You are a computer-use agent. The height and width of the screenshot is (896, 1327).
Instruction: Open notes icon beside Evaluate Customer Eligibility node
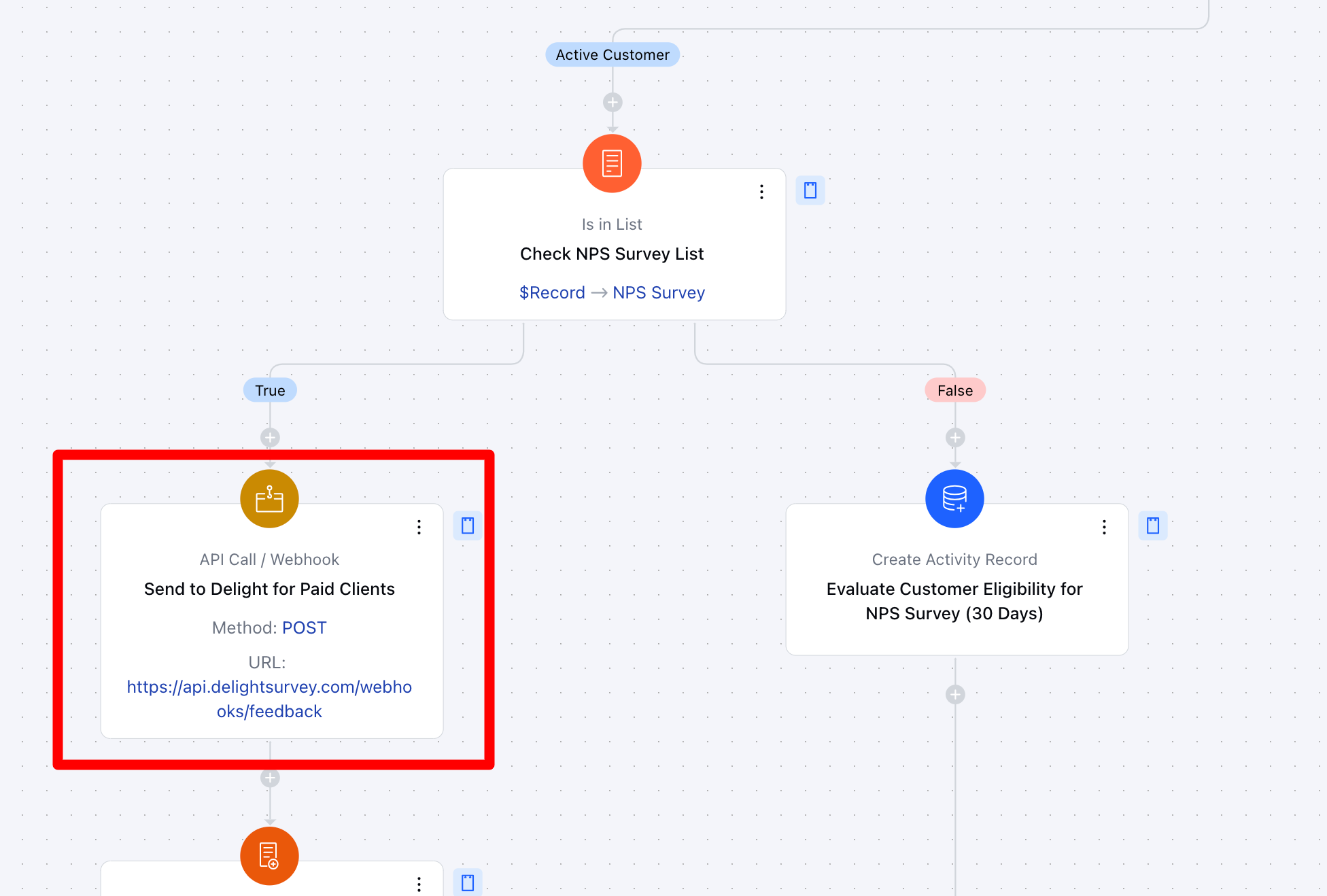(1153, 525)
